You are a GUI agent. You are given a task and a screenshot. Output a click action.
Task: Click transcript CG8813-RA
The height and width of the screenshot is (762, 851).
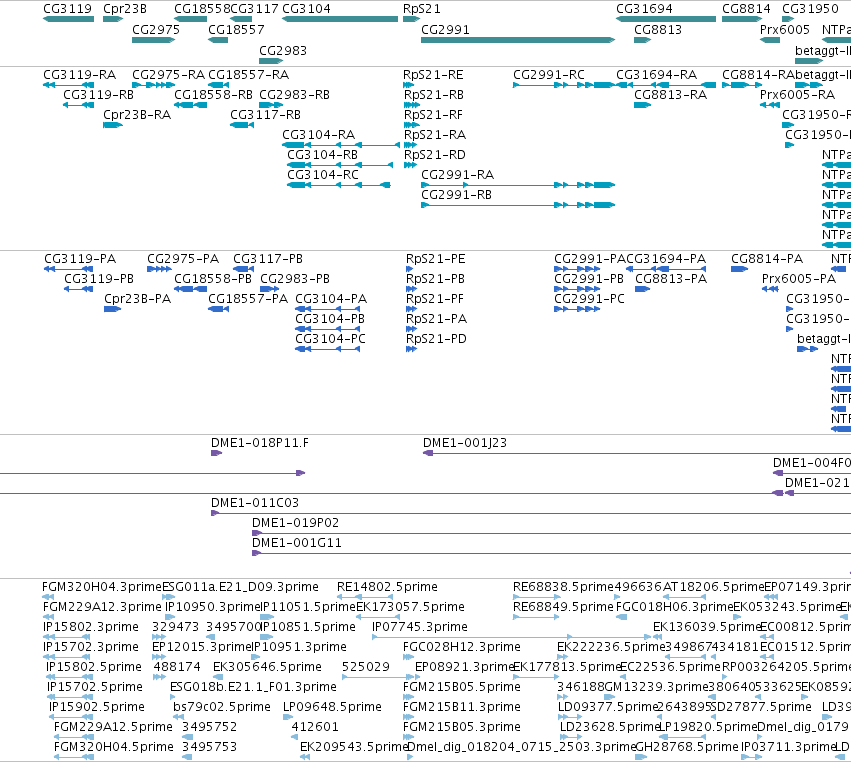[x=643, y=105]
